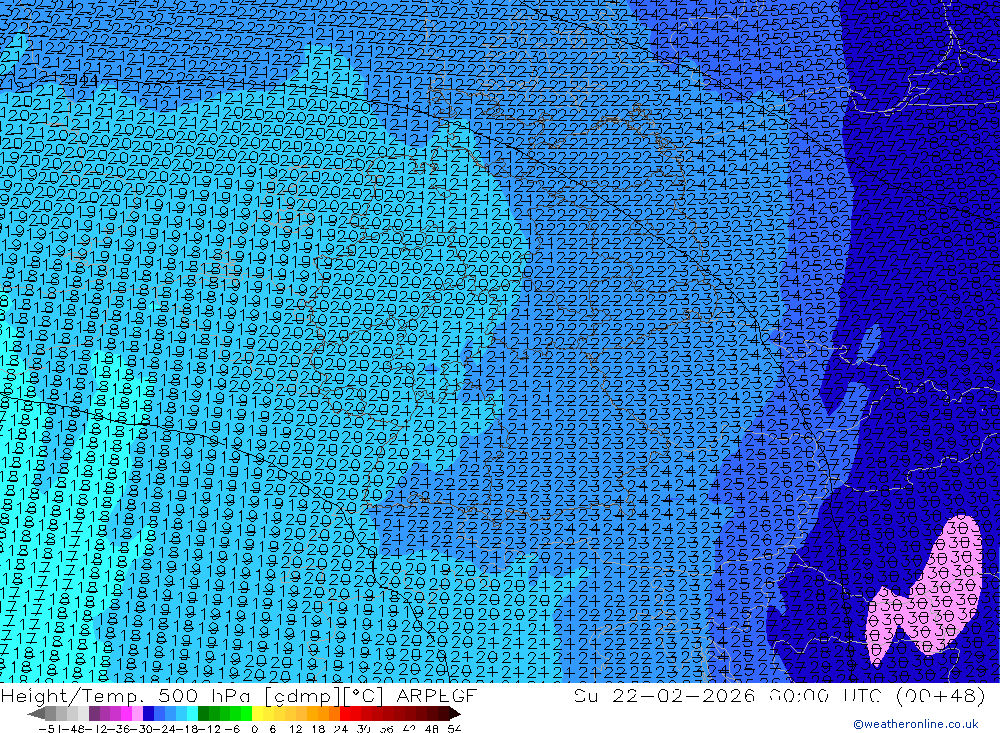Click the Height/Temp. 500 hPa chart title

[128, 695]
